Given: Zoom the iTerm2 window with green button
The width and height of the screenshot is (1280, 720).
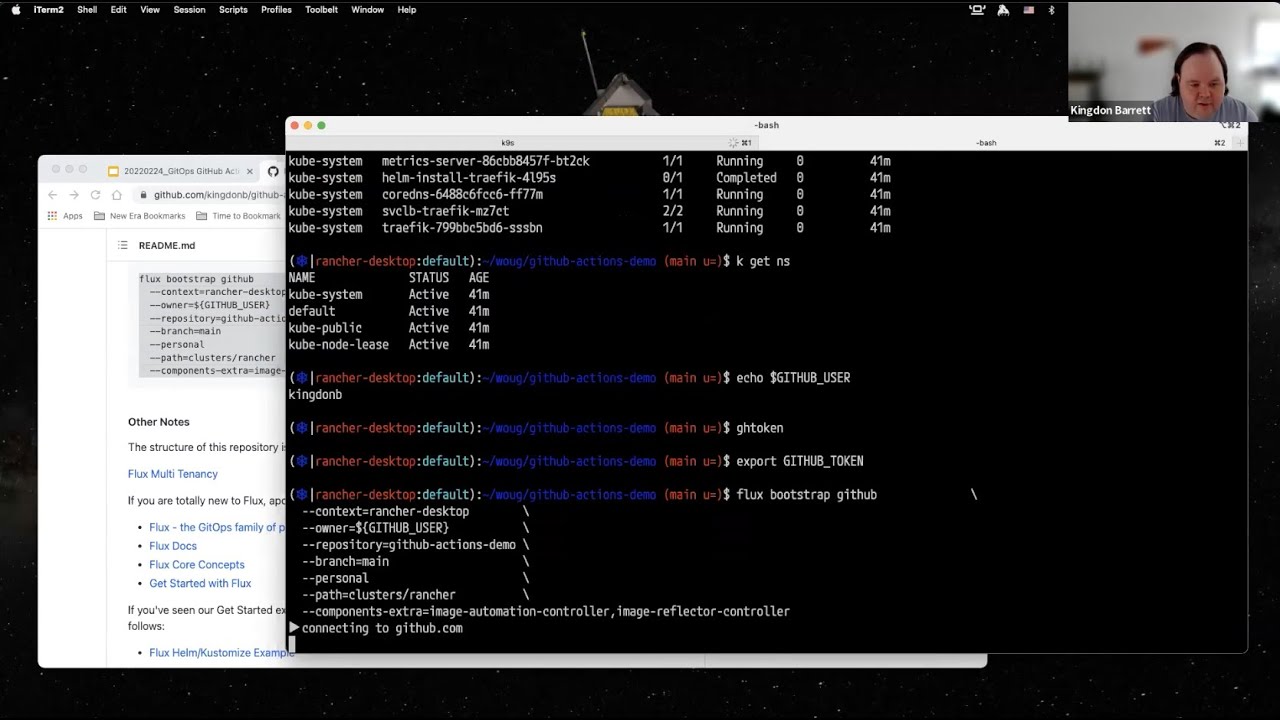Looking at the screenshot, I should point(321,125).
